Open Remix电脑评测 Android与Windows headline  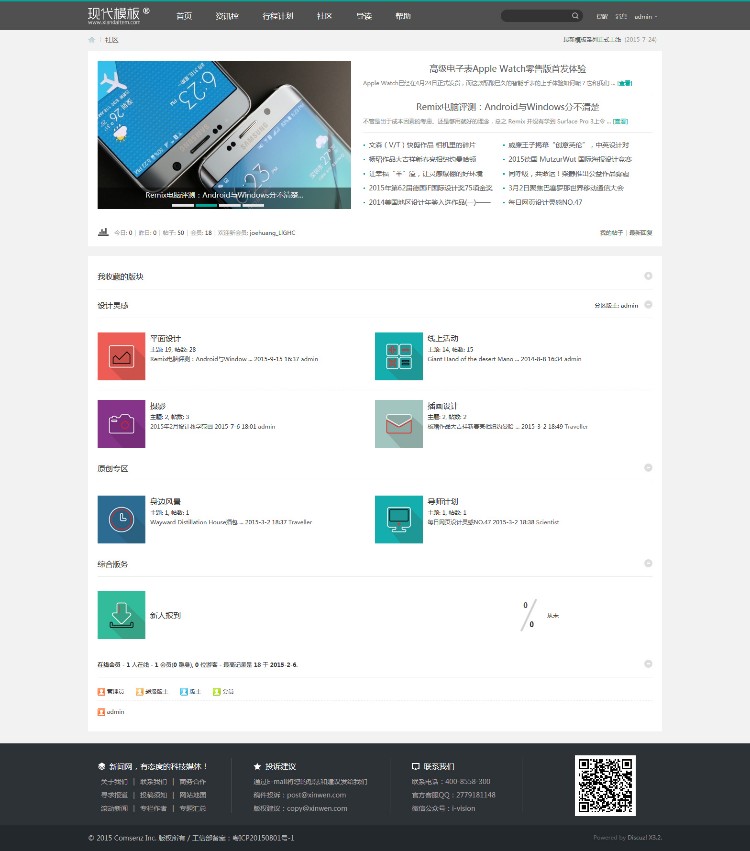507,107
